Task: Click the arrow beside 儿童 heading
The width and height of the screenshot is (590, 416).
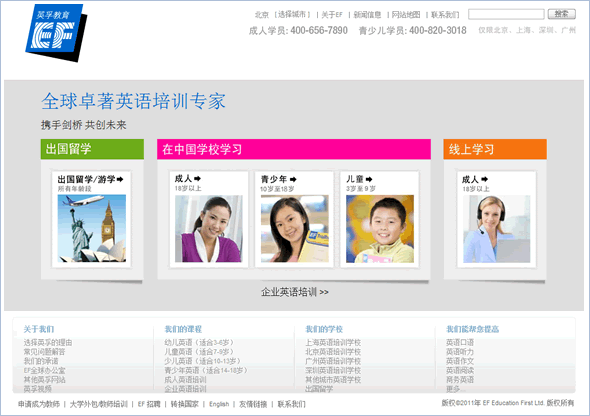Action: [x=369, y=179]
